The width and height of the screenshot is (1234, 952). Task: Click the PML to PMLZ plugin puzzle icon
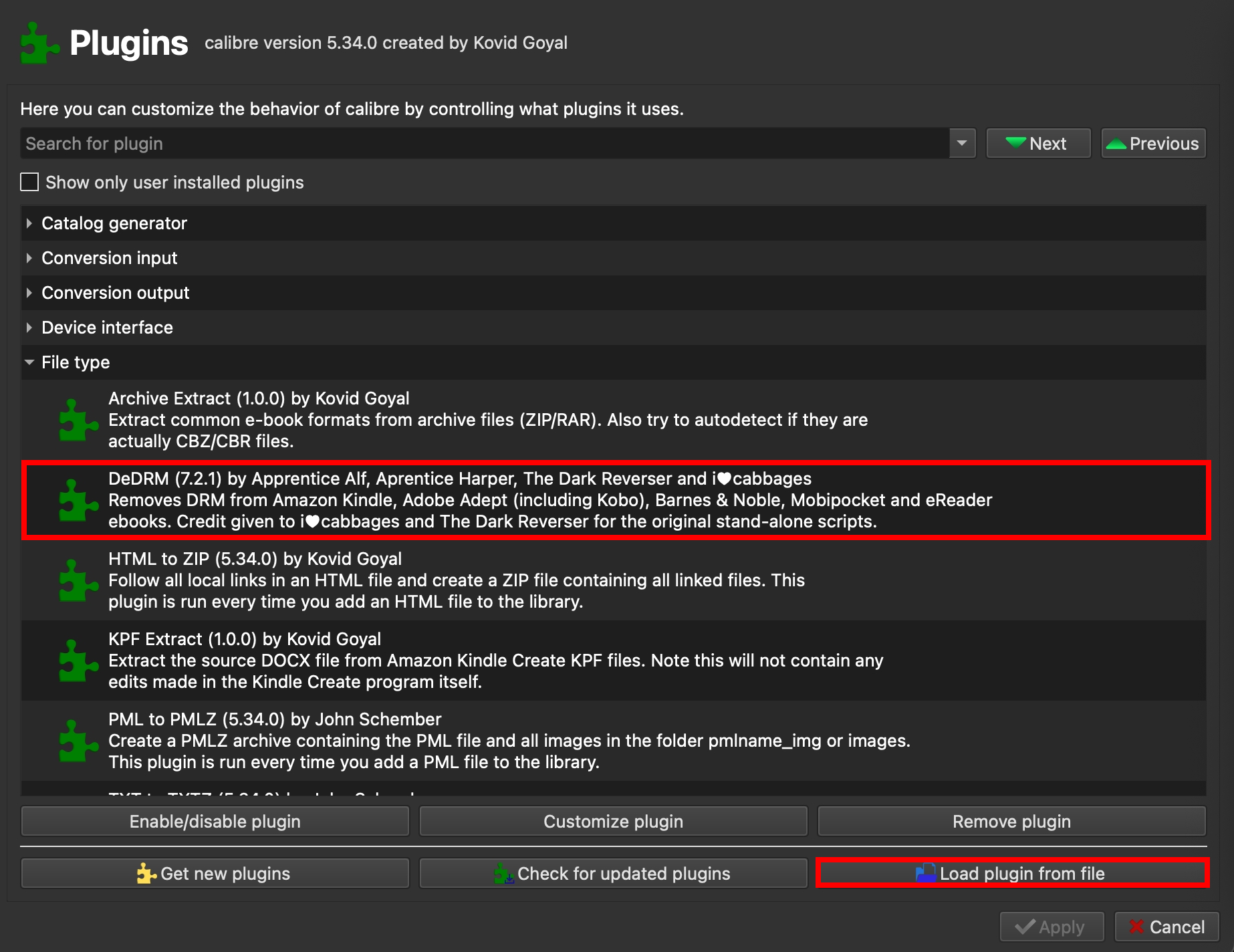coord(79,741)
